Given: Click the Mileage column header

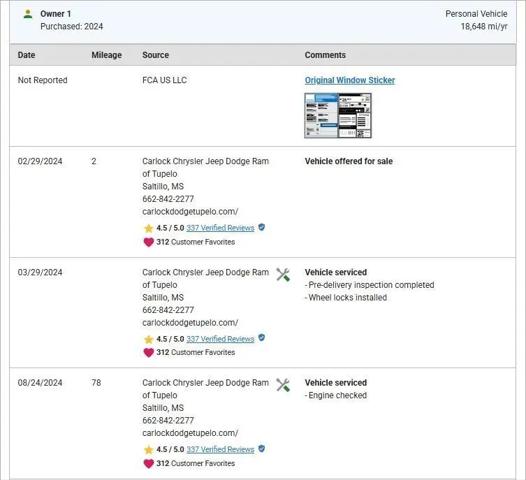Looking at the screenshot, I should pos(106,55).
